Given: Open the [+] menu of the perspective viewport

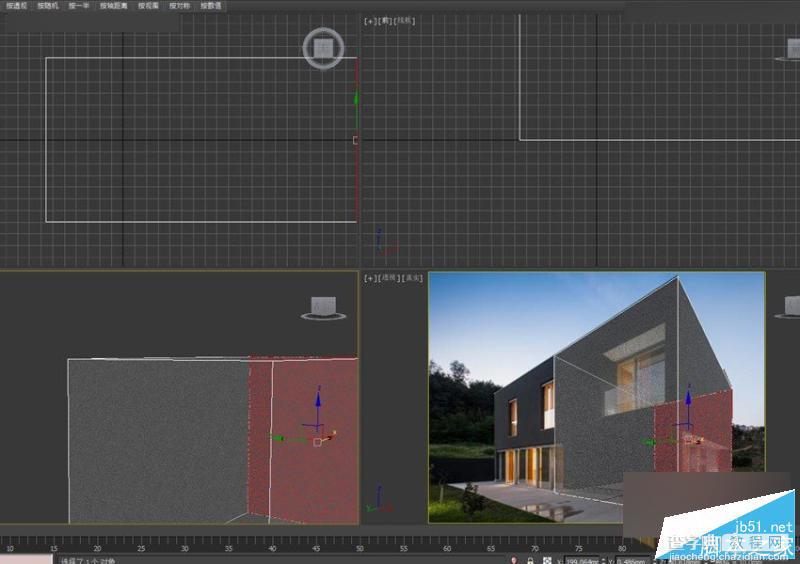Looking at the screenshot, I should pos(370,278).
